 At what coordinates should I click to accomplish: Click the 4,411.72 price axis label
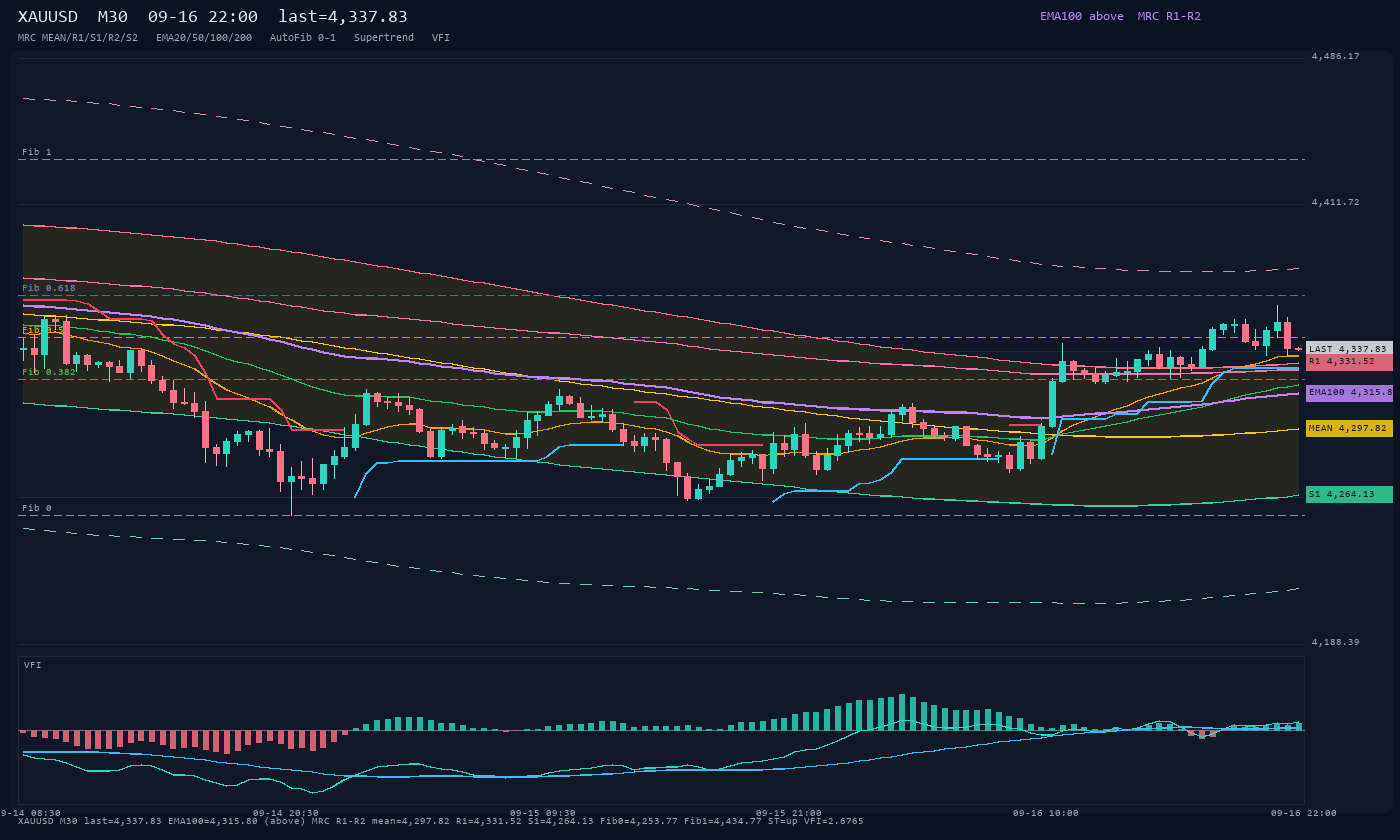(x=1336, y=202)
